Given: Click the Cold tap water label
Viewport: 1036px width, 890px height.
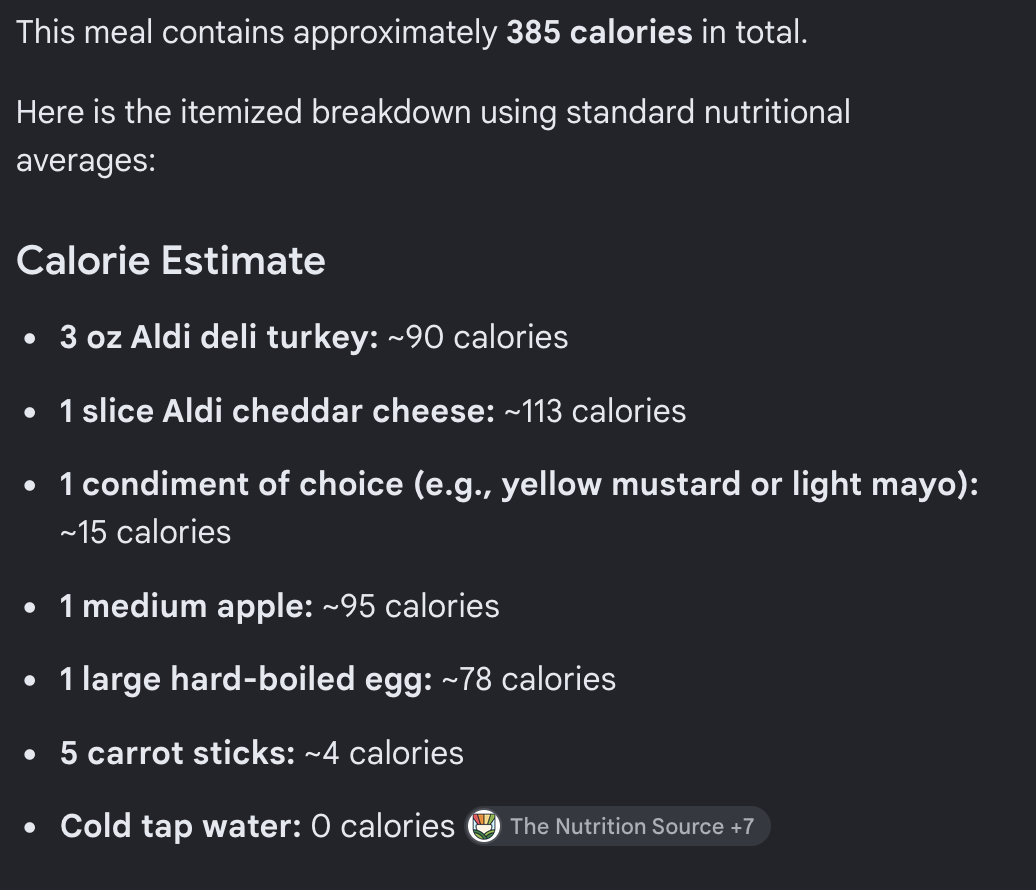Looking at the screenshot, I should [x=180, y=827].
